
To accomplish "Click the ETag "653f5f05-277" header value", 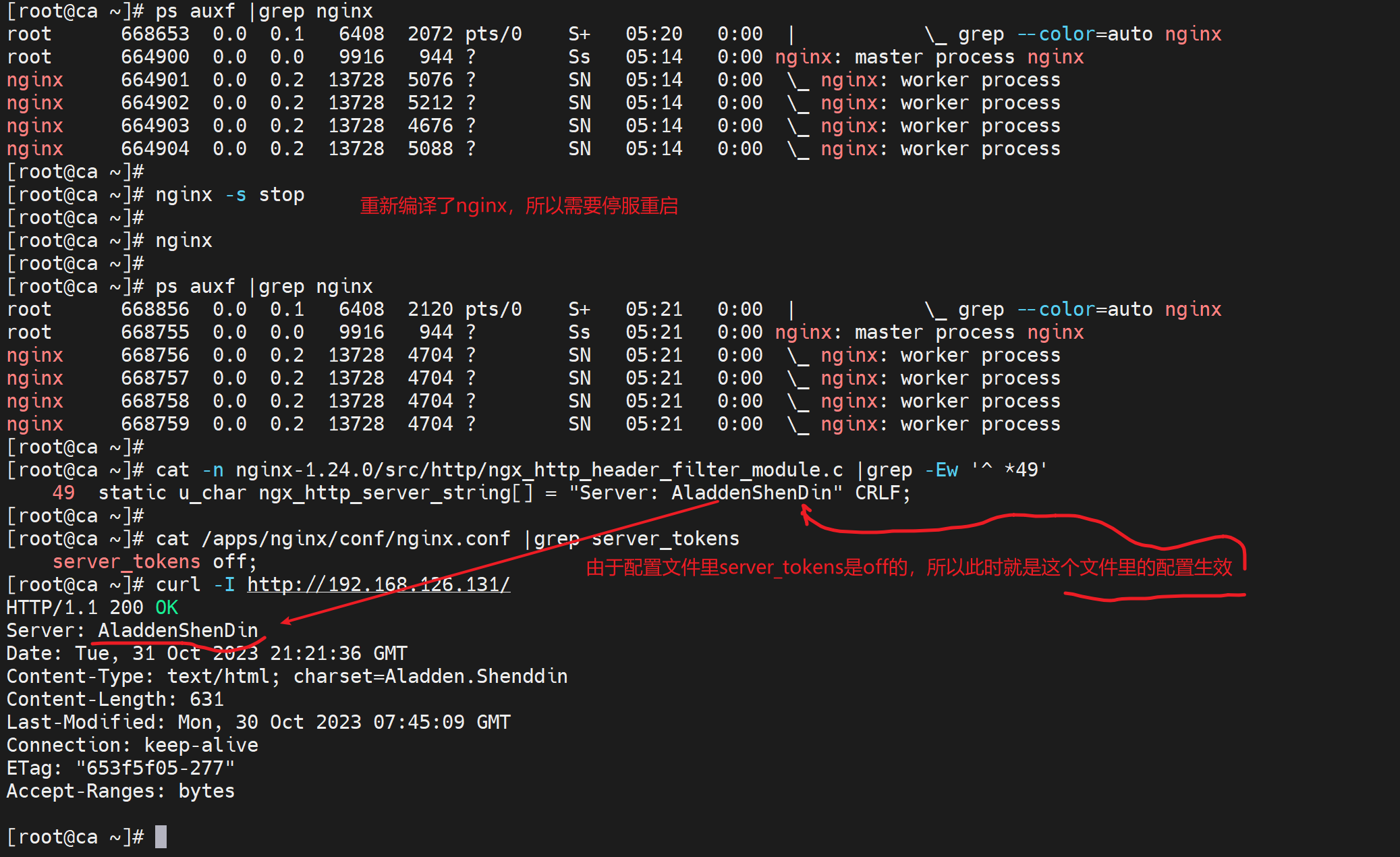I will (155, 768).
